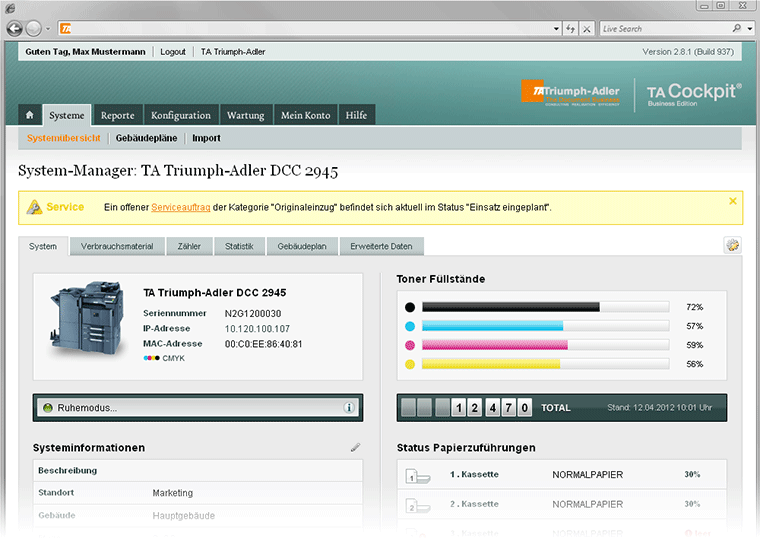
Task: Click the 72% black toner value
Action: coord(695,307)
